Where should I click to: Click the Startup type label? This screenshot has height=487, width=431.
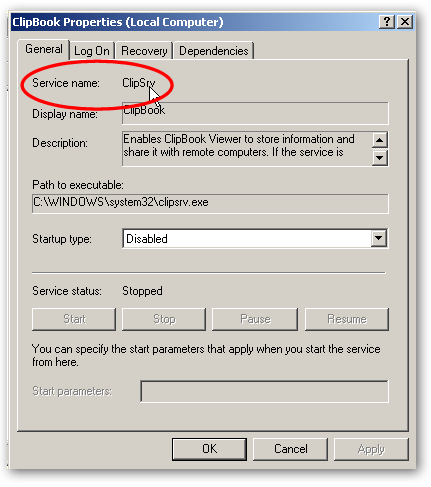pos(62,239)
